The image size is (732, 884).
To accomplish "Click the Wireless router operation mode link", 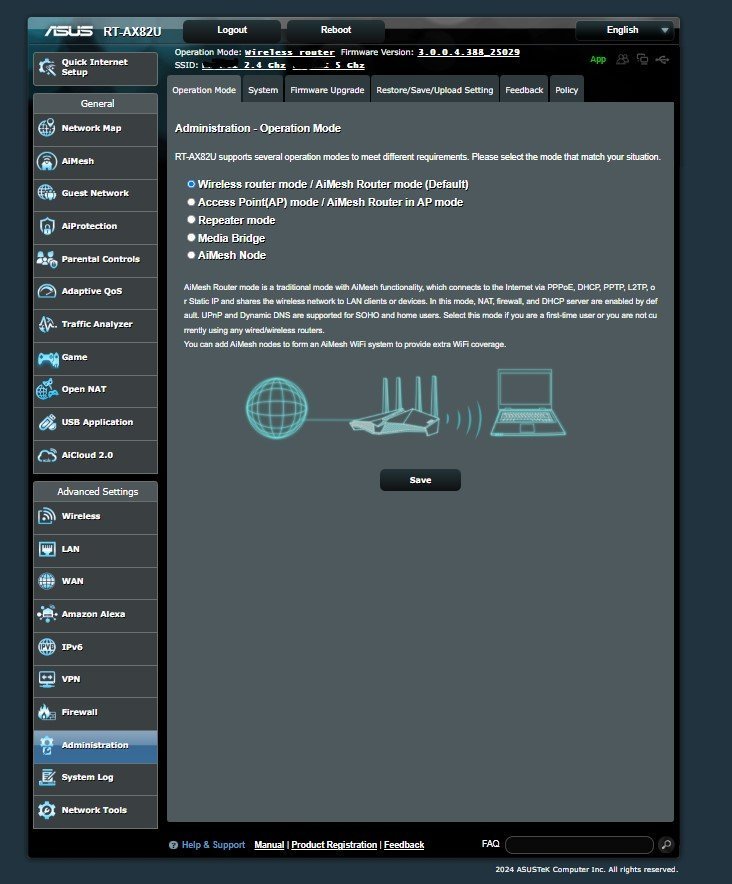I will (x=289, y=52).
